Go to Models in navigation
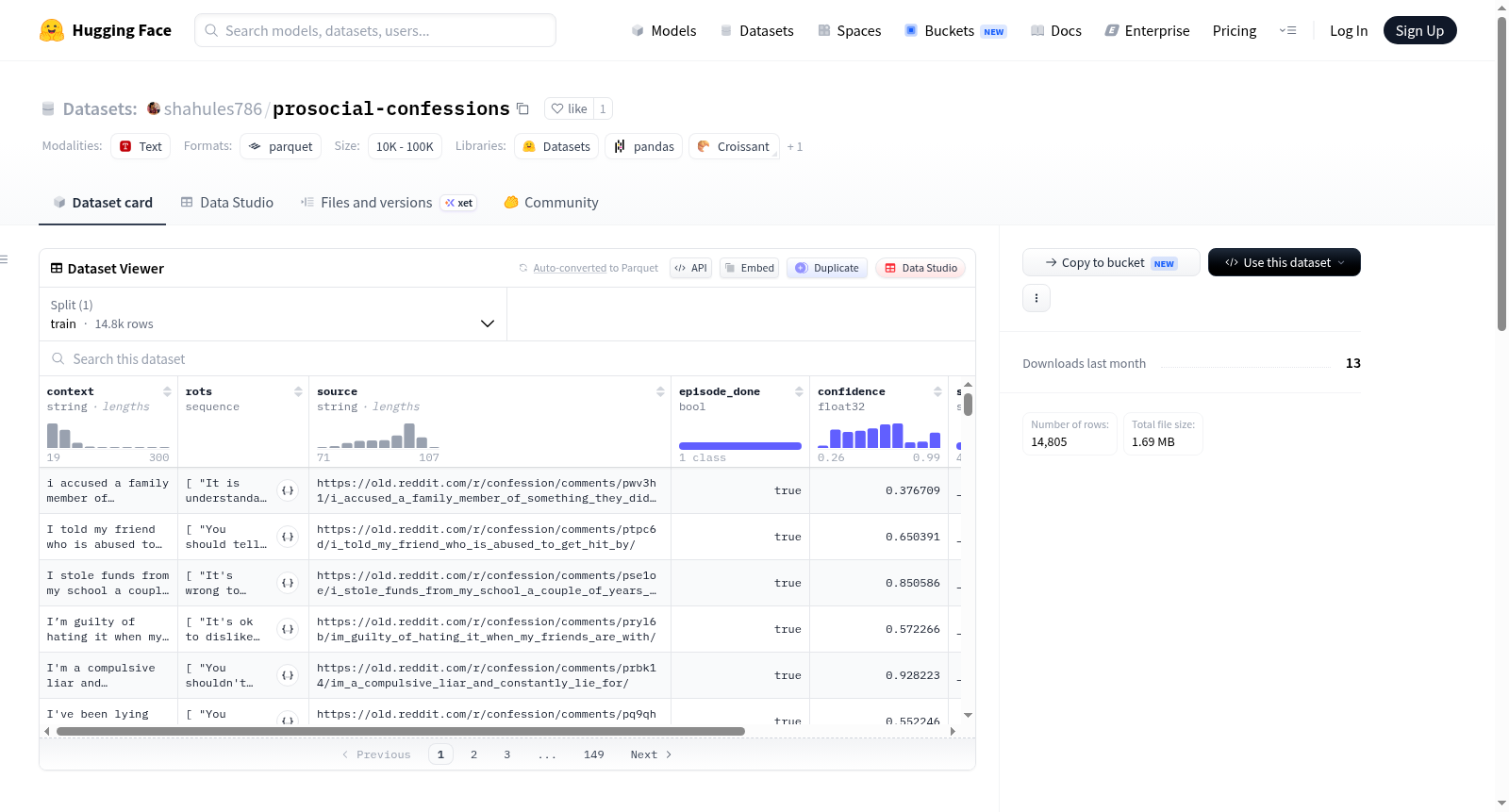This screenshot has width=1509, height=812. coord(664,30)
